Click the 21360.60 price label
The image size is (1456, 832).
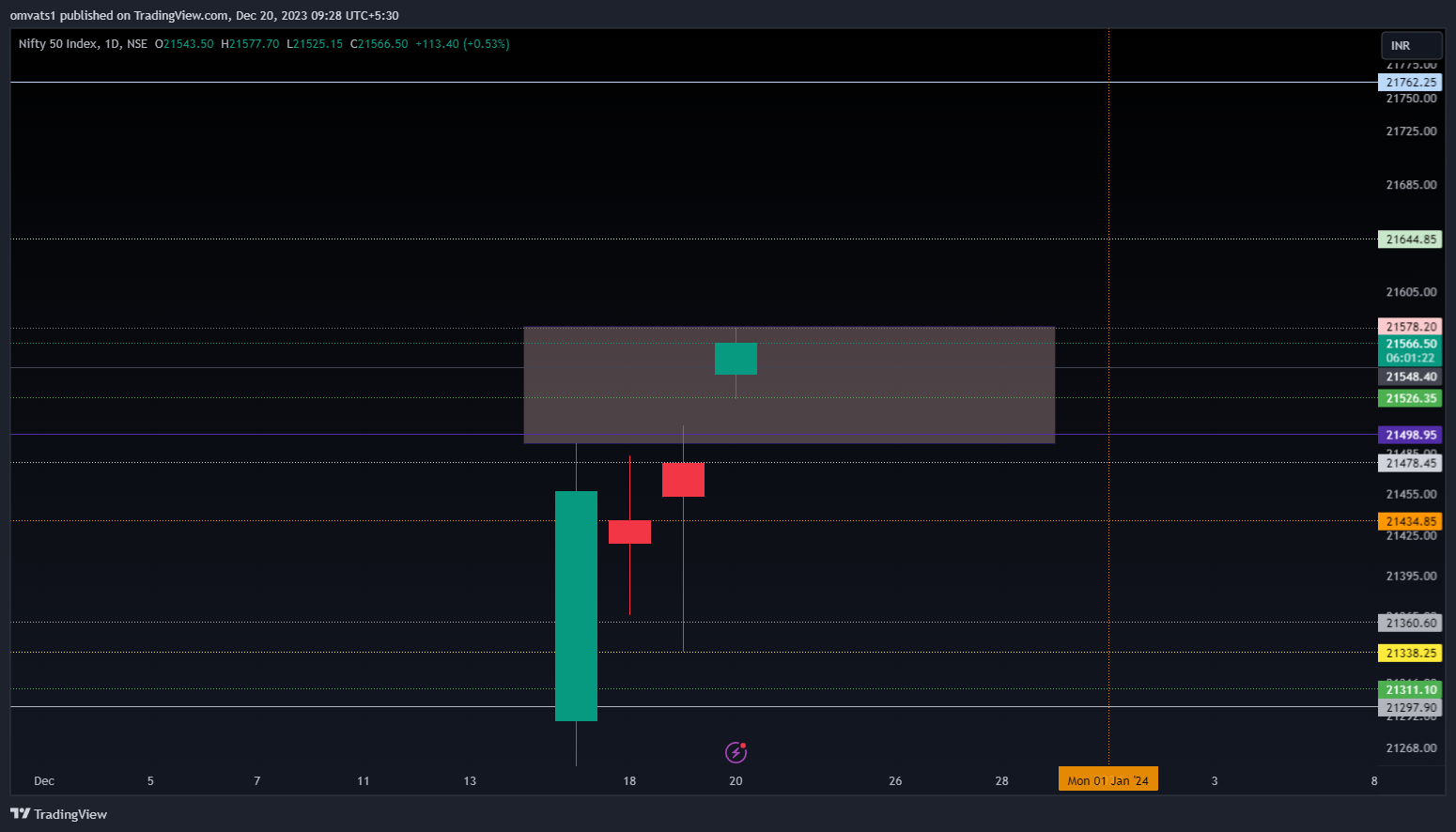coord(1410,623)
